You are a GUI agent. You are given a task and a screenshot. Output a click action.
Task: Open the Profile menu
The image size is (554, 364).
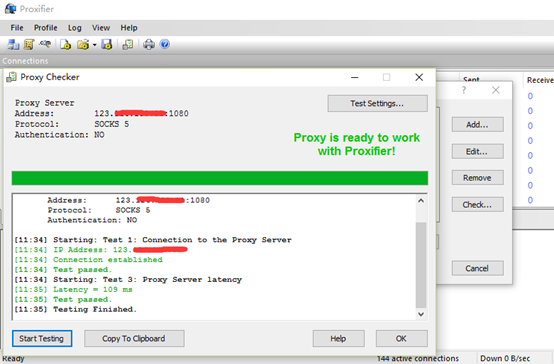tap(46, 28)
